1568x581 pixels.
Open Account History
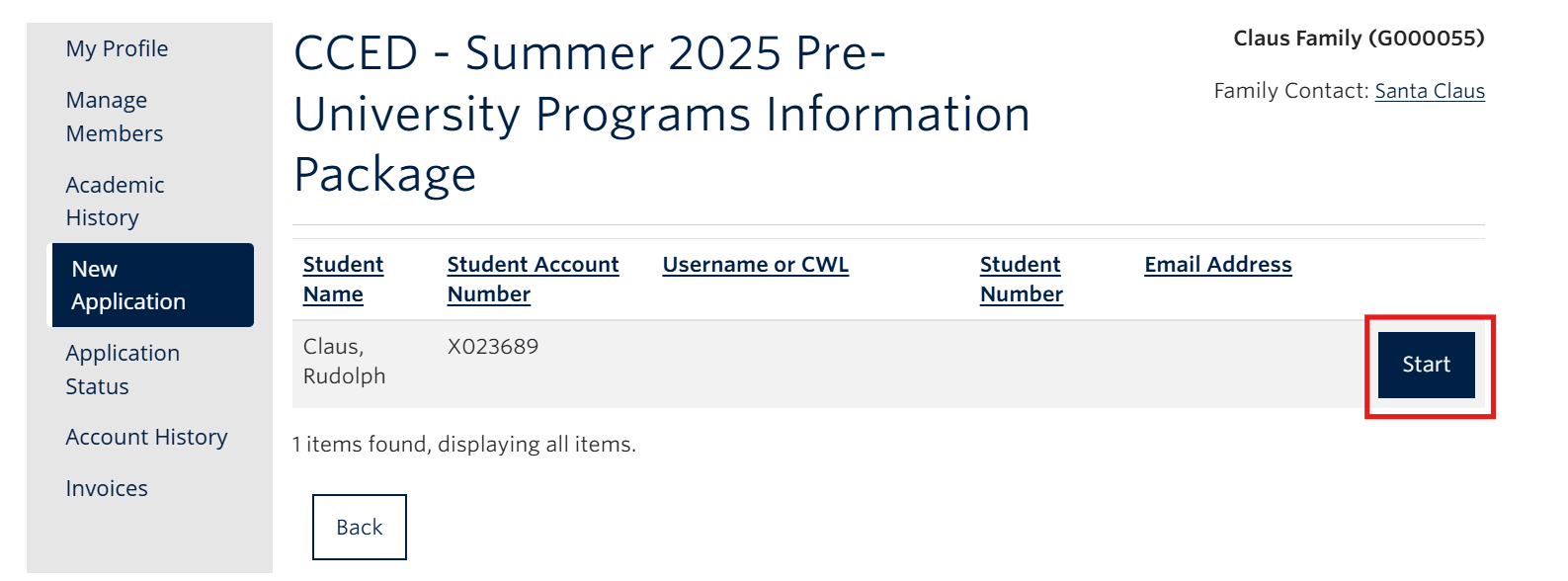pos(146,437)
